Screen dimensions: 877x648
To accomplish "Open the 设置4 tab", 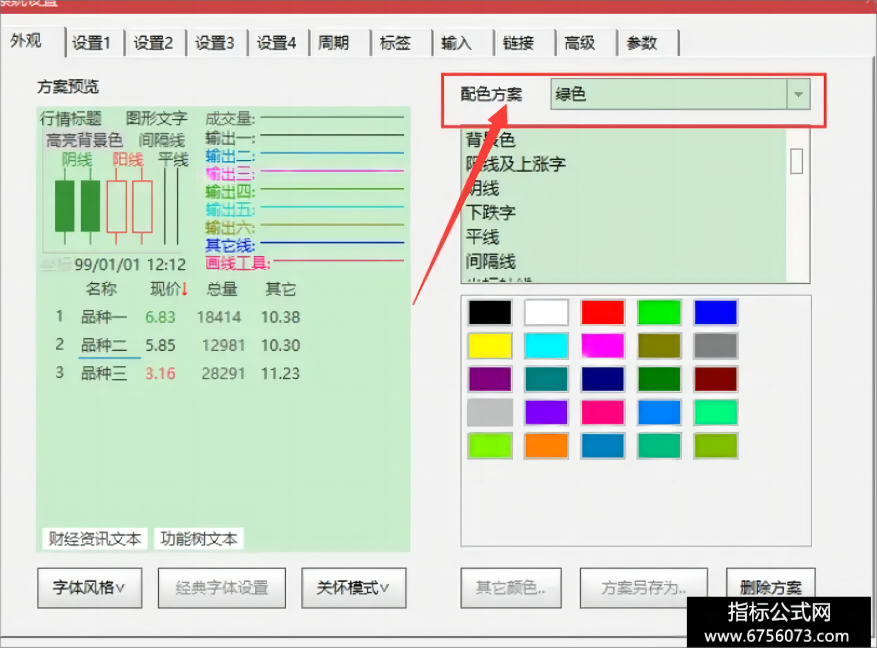I will point(276,43).
